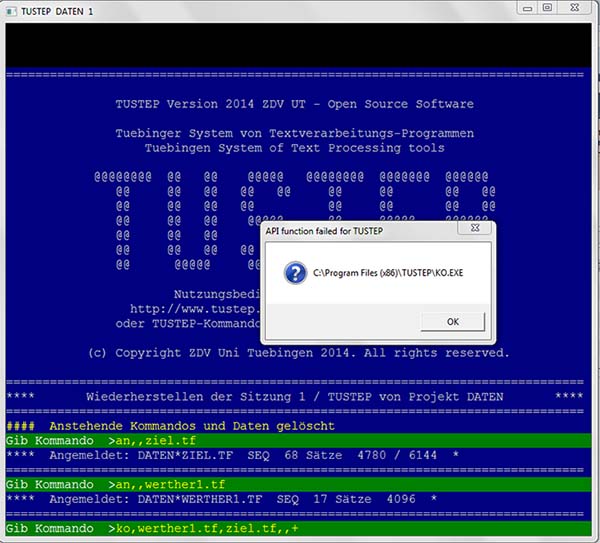Click the copyright ZDV Uni Tuebingen line
Viewport: 600px width, 543px height.
pyautogui.click(x=299, y=353)
